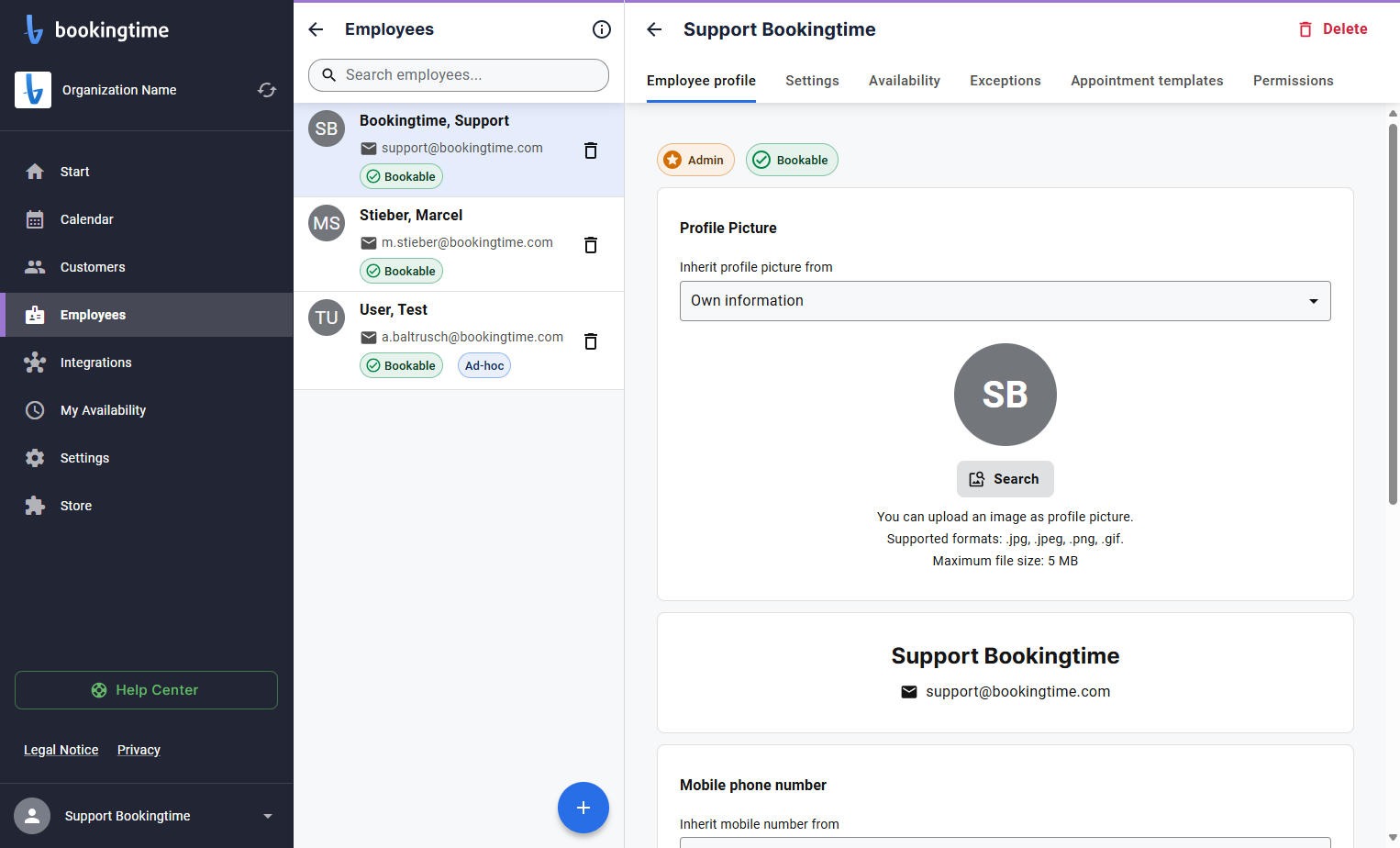
Task: Open the Exceptions tab
Action: (x=1006, y=81)
